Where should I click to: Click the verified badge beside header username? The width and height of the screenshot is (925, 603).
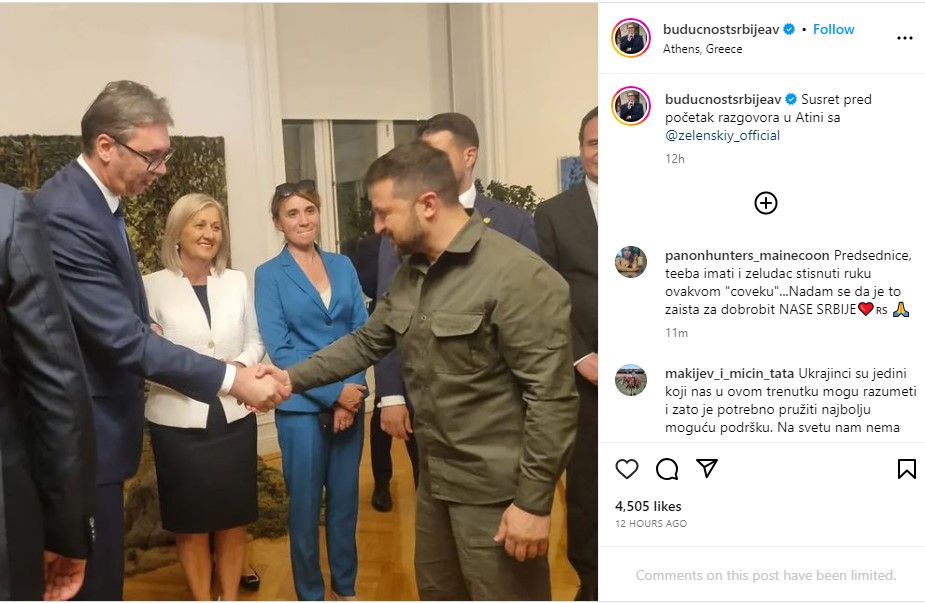pyautogui.click(x=789, y=29)
